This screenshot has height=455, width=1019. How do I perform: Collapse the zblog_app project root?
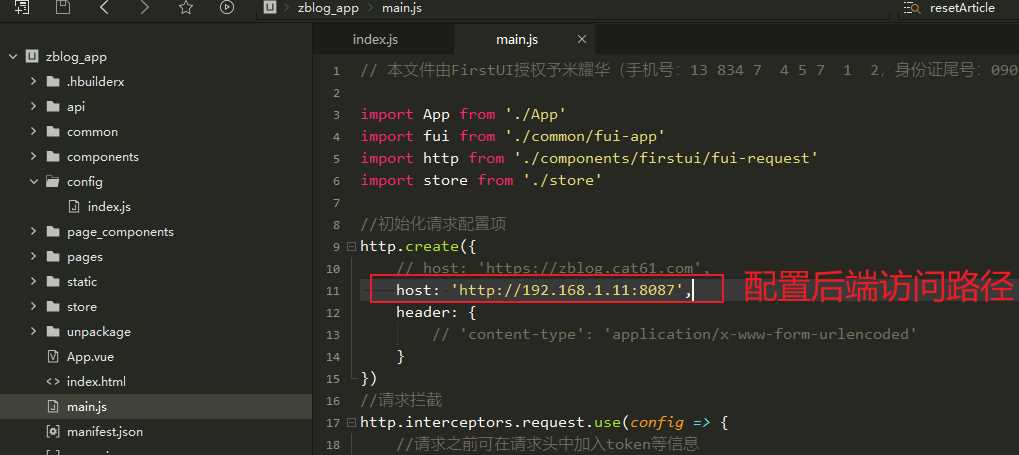point(13,57)
